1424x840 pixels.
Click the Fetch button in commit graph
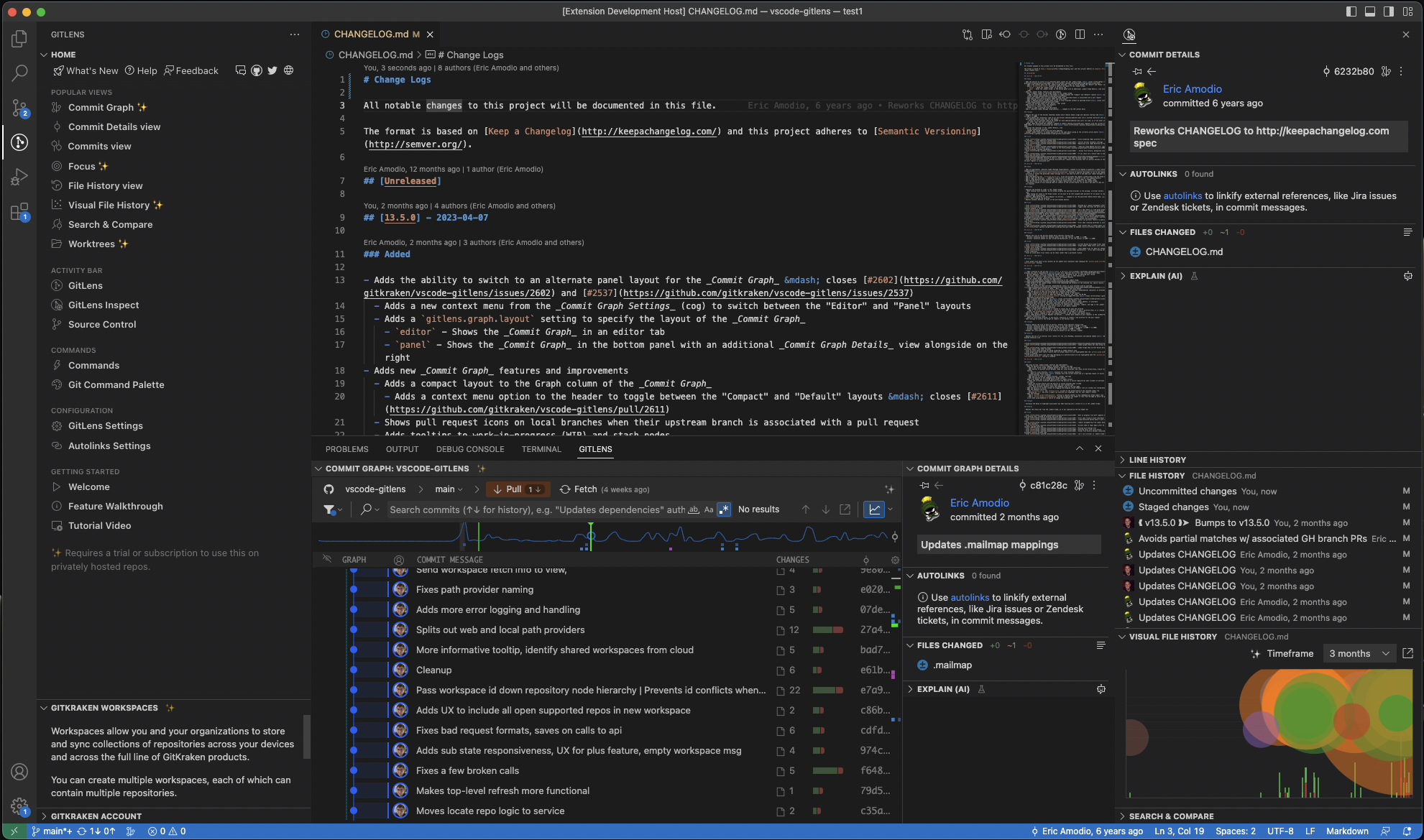click(605, 489)
